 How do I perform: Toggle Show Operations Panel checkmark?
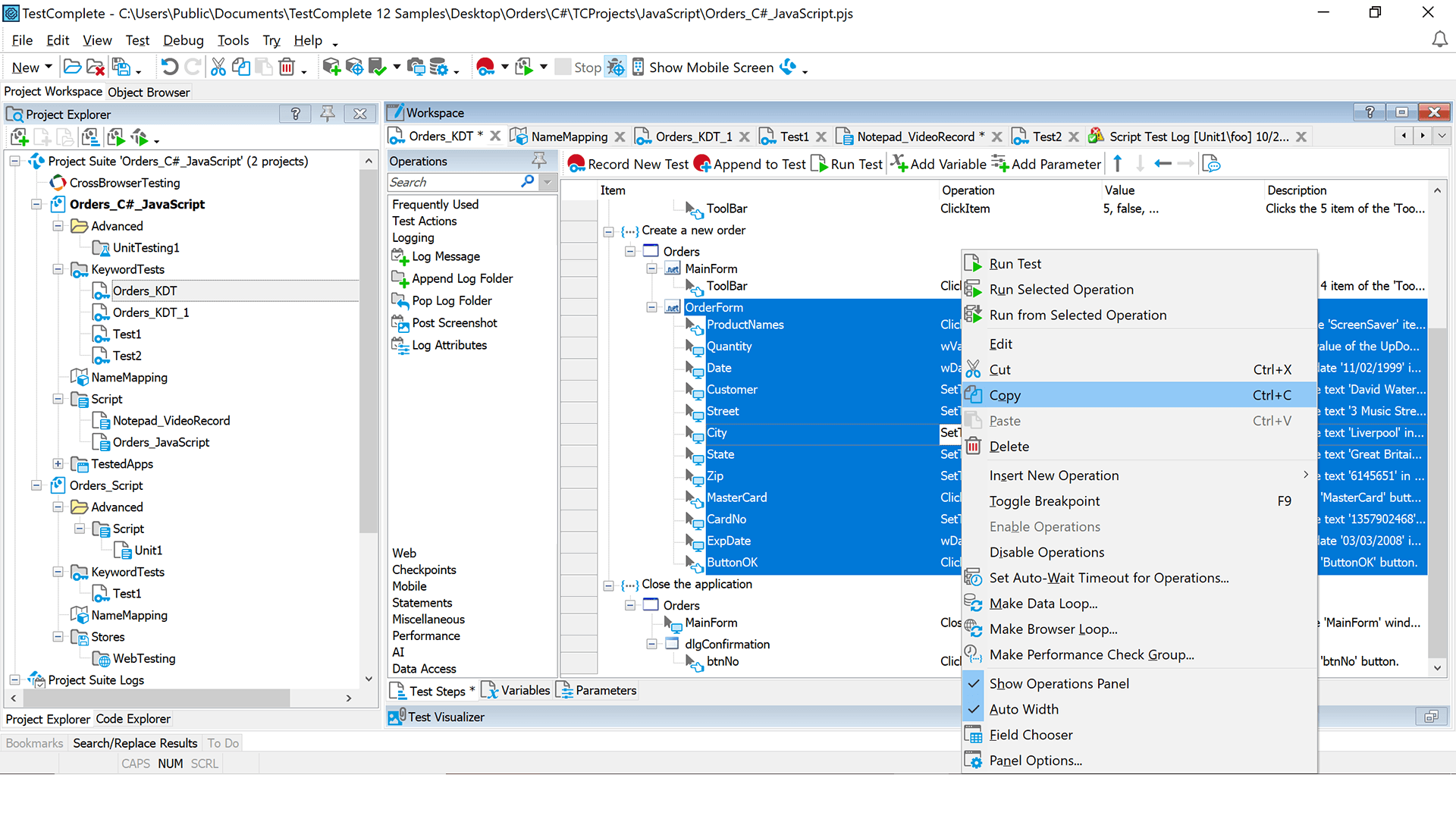(1059, 683)
